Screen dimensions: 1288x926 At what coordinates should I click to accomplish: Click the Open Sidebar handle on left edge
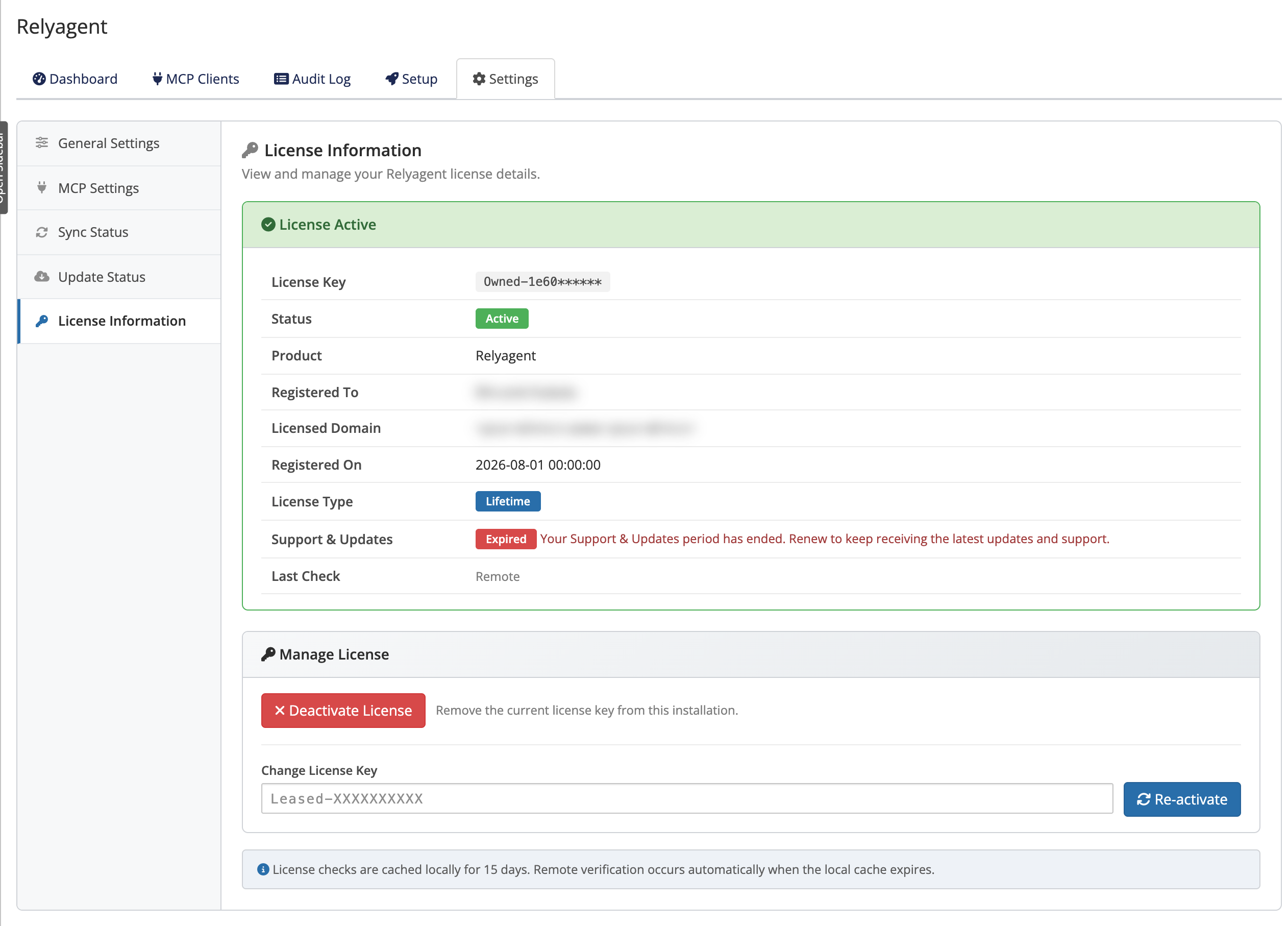click(4, 167)
